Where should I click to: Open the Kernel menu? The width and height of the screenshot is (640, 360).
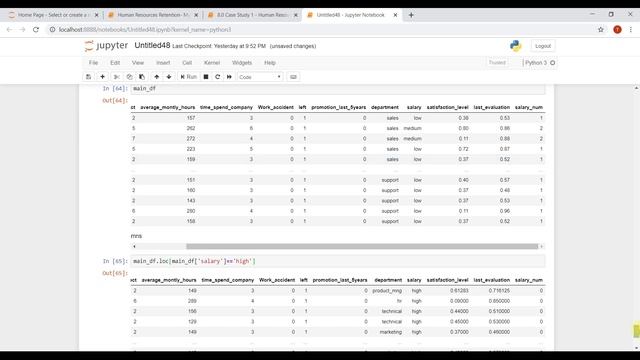[212, 63]
